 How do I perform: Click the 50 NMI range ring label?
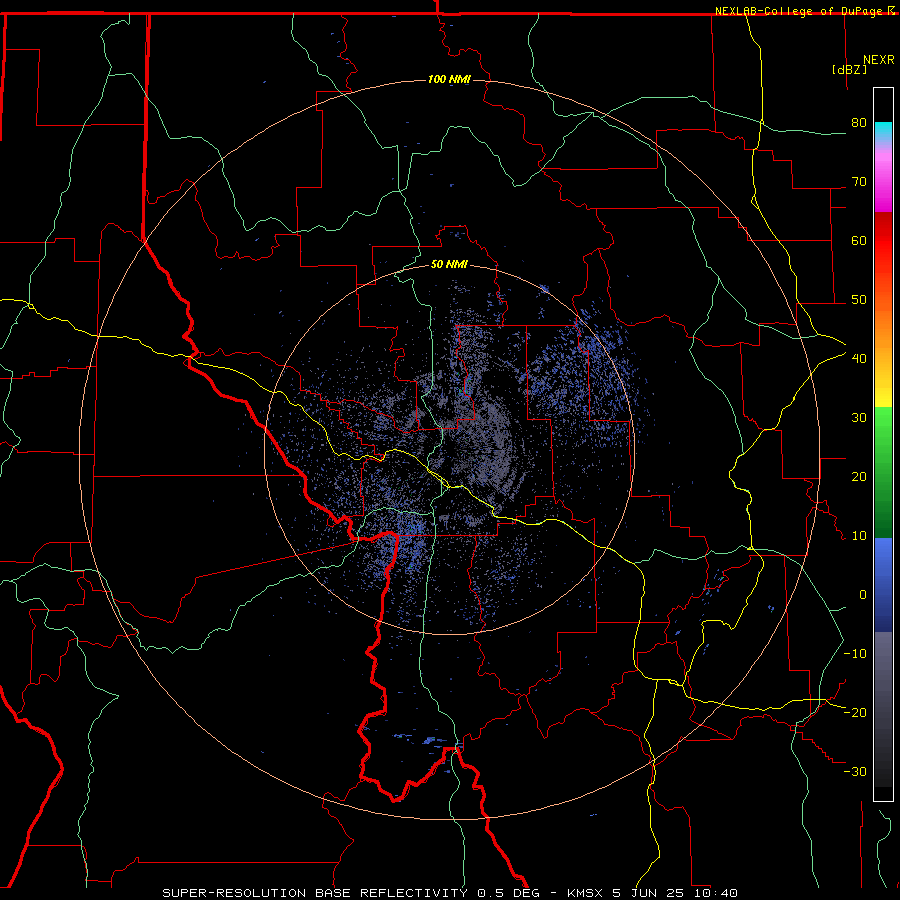tap(449, 264)
